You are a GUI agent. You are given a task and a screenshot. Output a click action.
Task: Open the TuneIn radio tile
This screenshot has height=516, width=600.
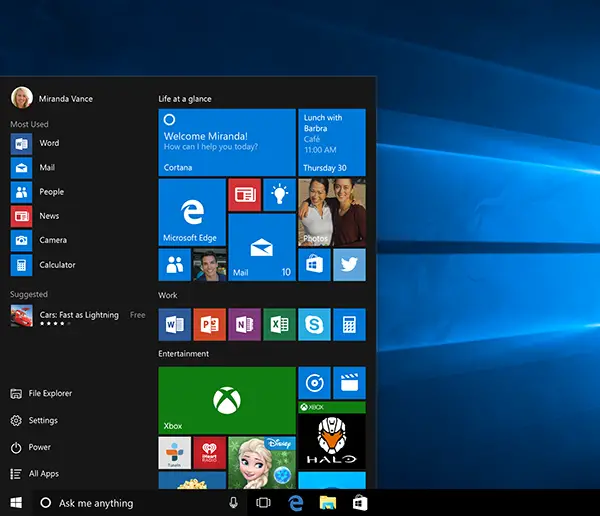(174, 453)
